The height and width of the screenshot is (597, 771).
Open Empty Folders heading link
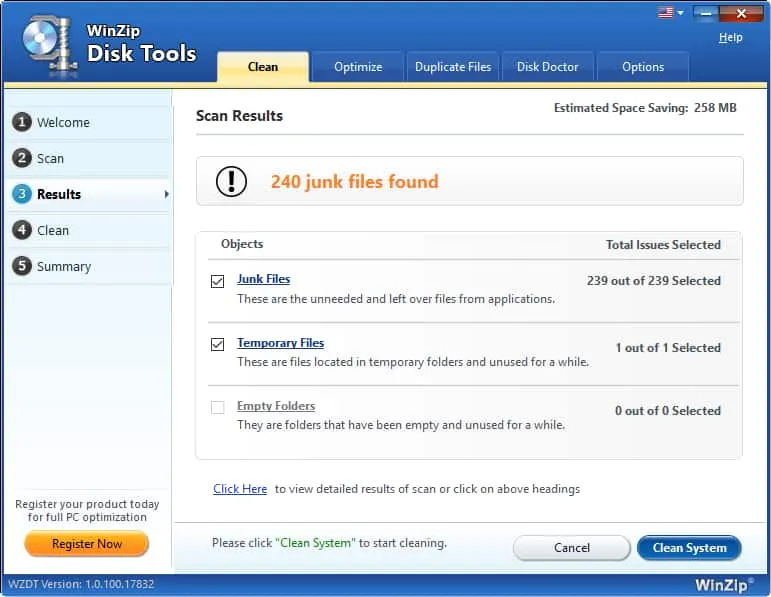276,406
